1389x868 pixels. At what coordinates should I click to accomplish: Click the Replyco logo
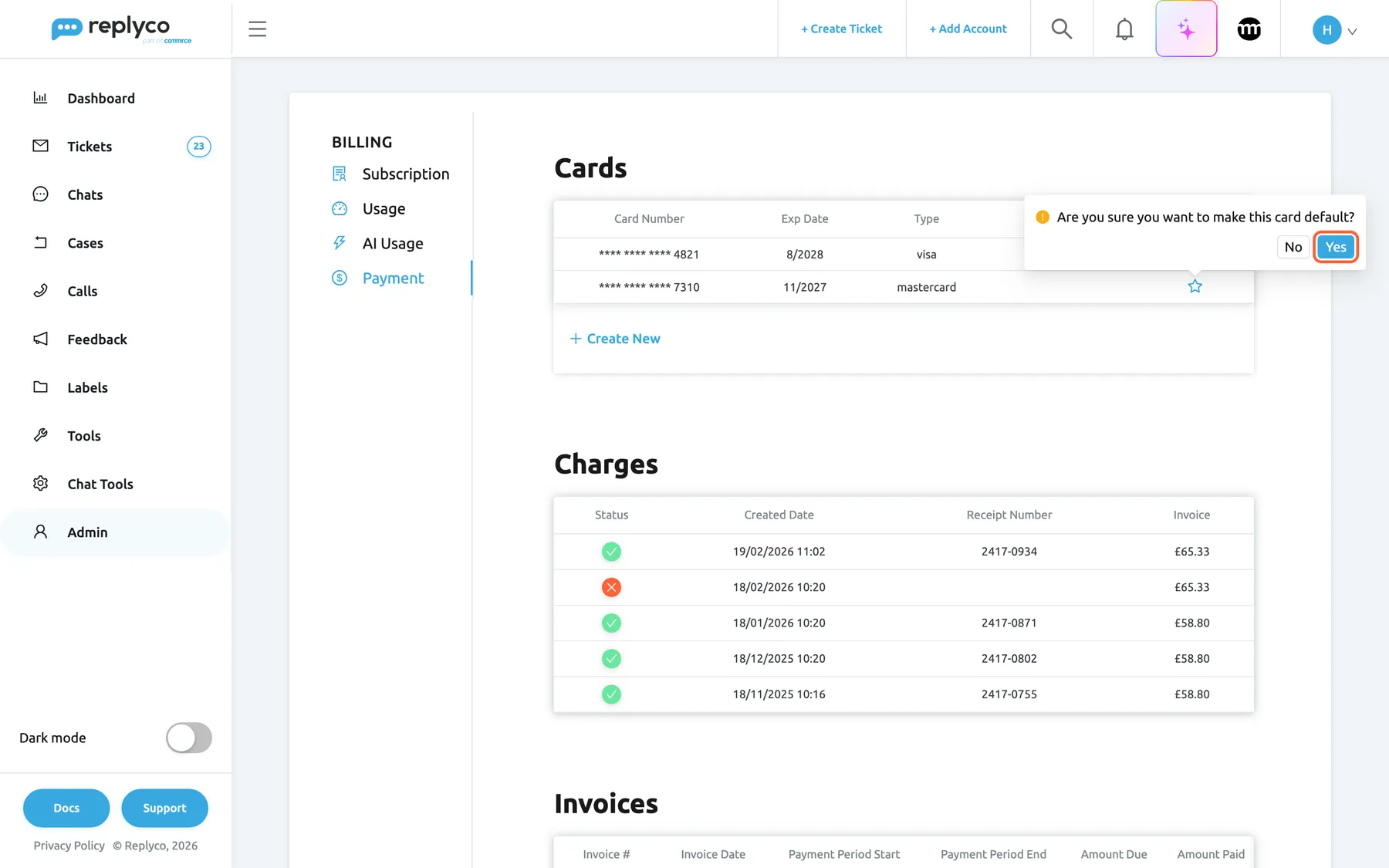pos(121,29)
